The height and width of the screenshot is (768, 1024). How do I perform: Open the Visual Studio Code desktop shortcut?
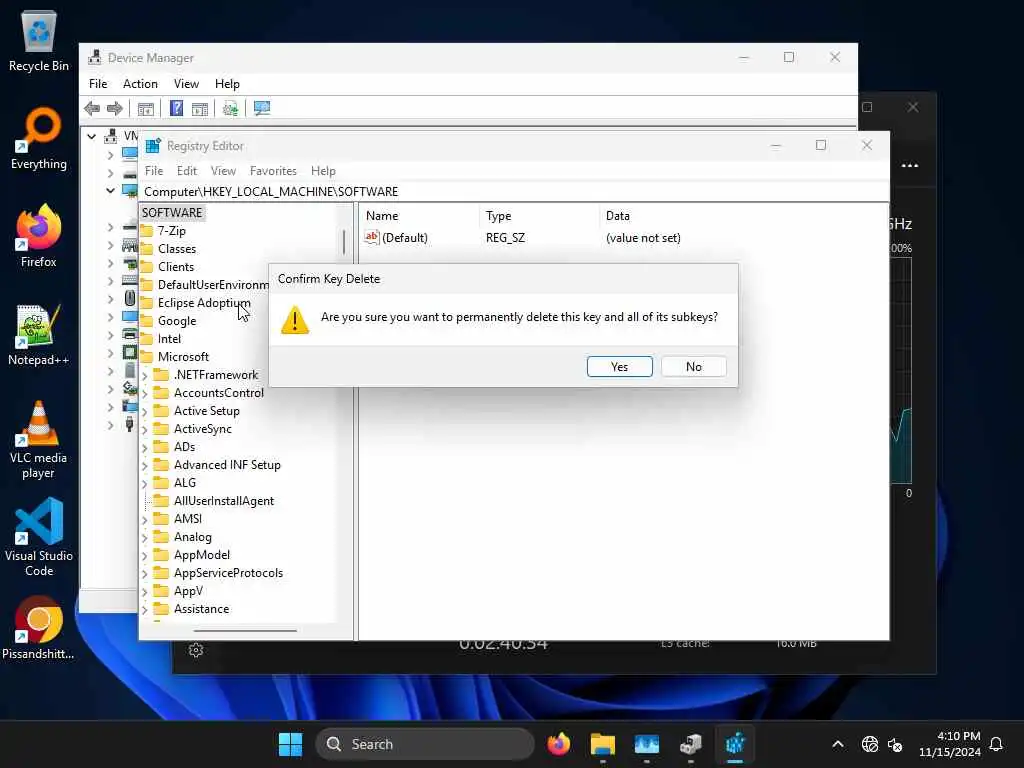(39, 538)
